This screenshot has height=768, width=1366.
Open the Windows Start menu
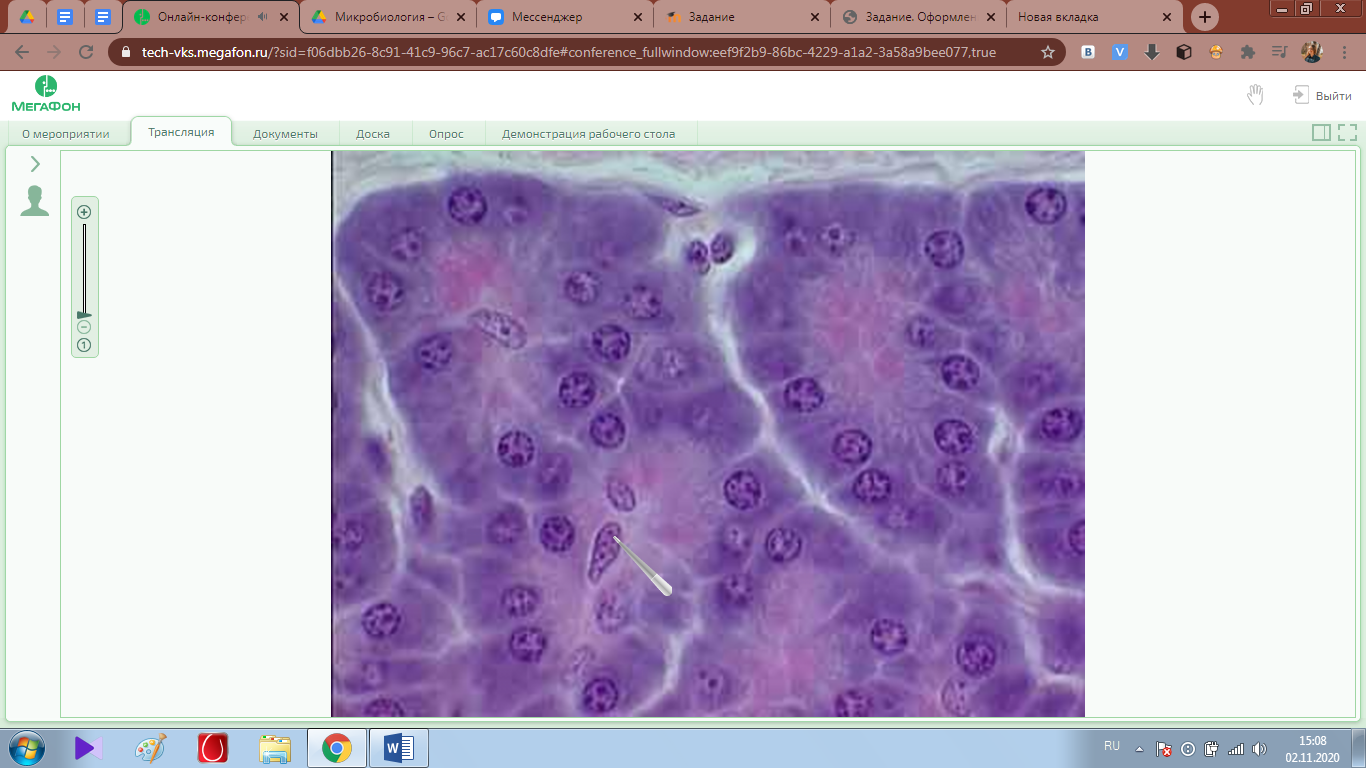coord(27,747)
